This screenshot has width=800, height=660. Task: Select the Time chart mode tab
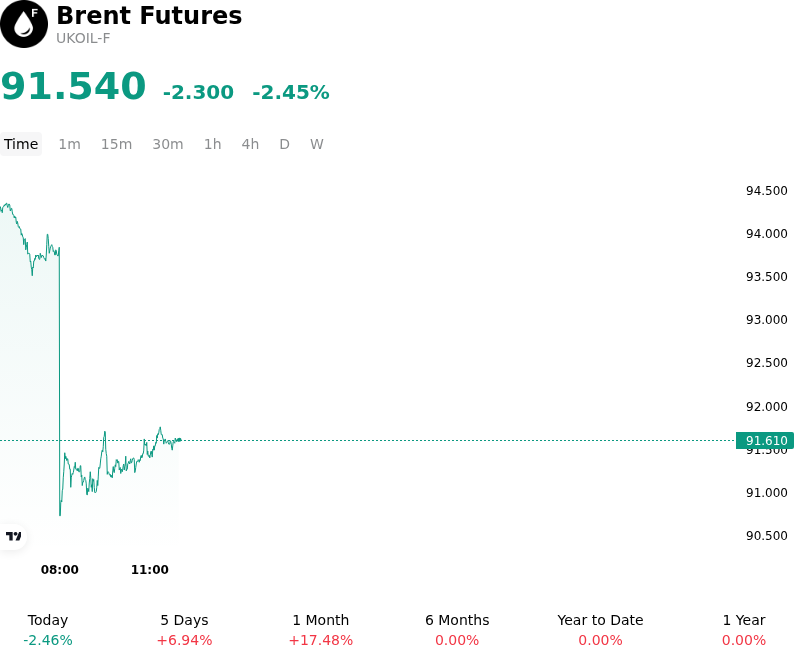pos(21,144)
